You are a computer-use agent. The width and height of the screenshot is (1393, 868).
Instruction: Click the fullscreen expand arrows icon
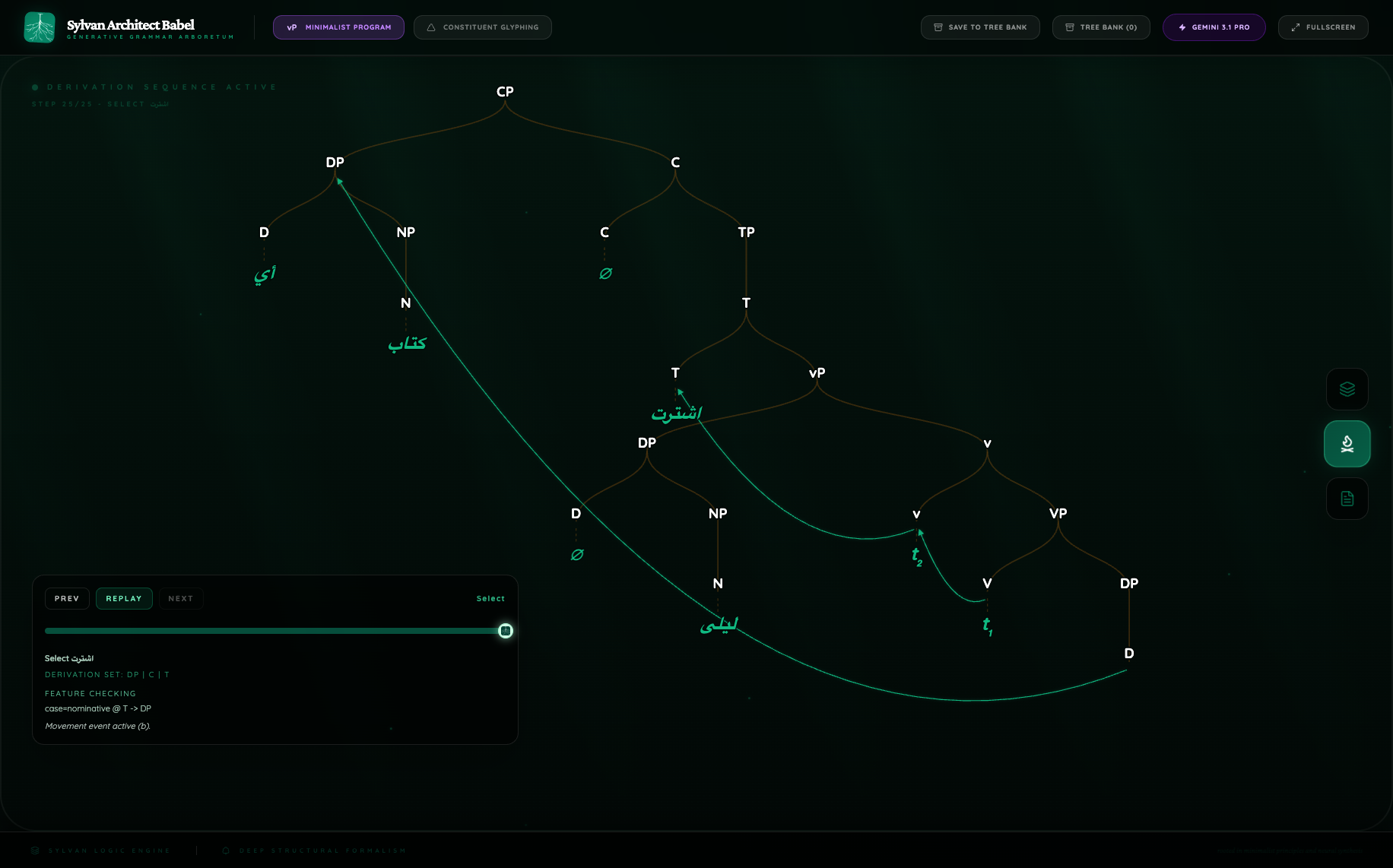[x=1296, y=27]
